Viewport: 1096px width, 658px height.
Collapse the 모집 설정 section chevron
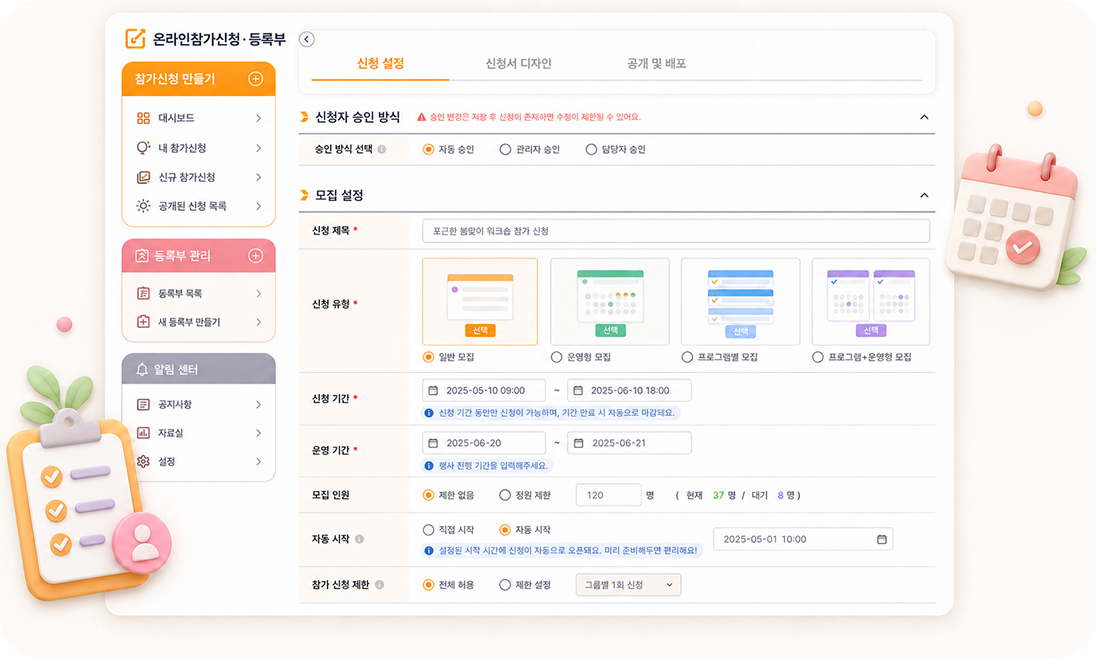[924, 195]
